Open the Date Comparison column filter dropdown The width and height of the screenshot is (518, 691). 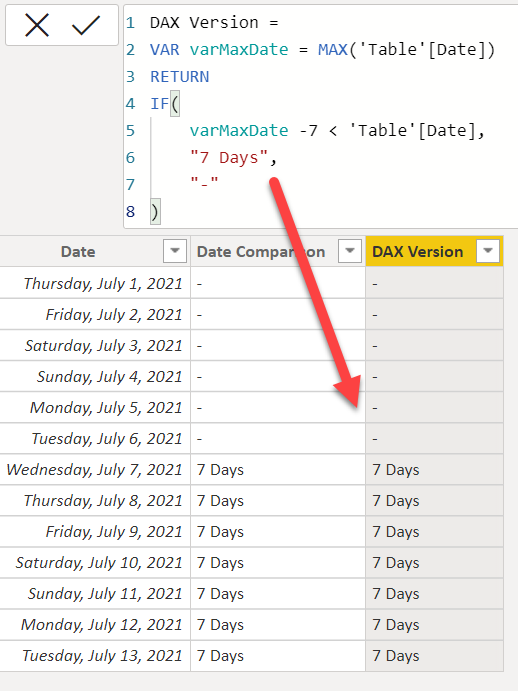tap(350, 251)
